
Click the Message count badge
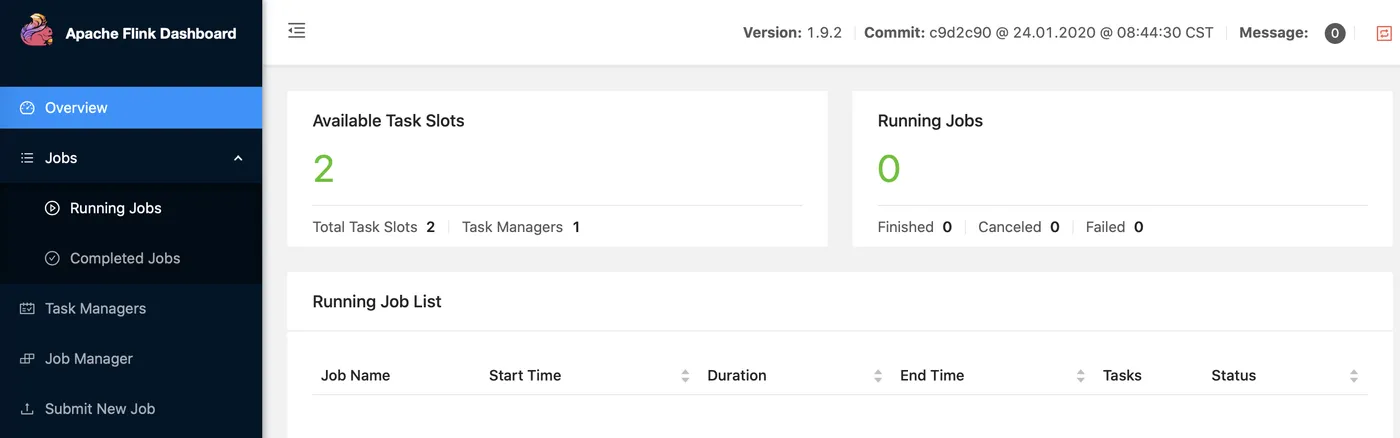click(1335, 33)
